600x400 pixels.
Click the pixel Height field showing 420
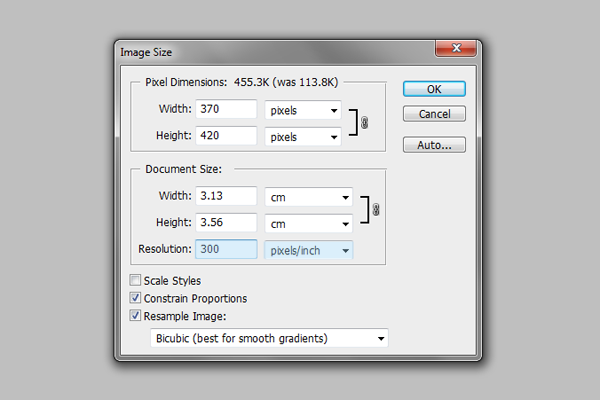pos(225,135)
